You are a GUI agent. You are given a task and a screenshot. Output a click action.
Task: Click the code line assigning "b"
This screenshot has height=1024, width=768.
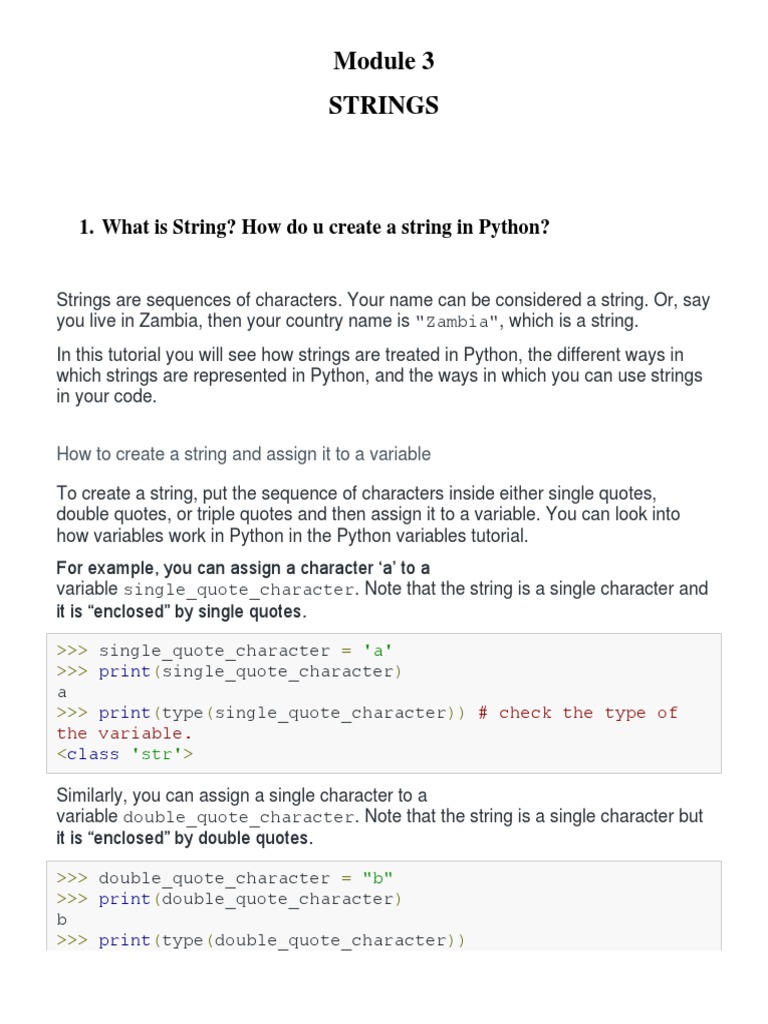[225, 878]
